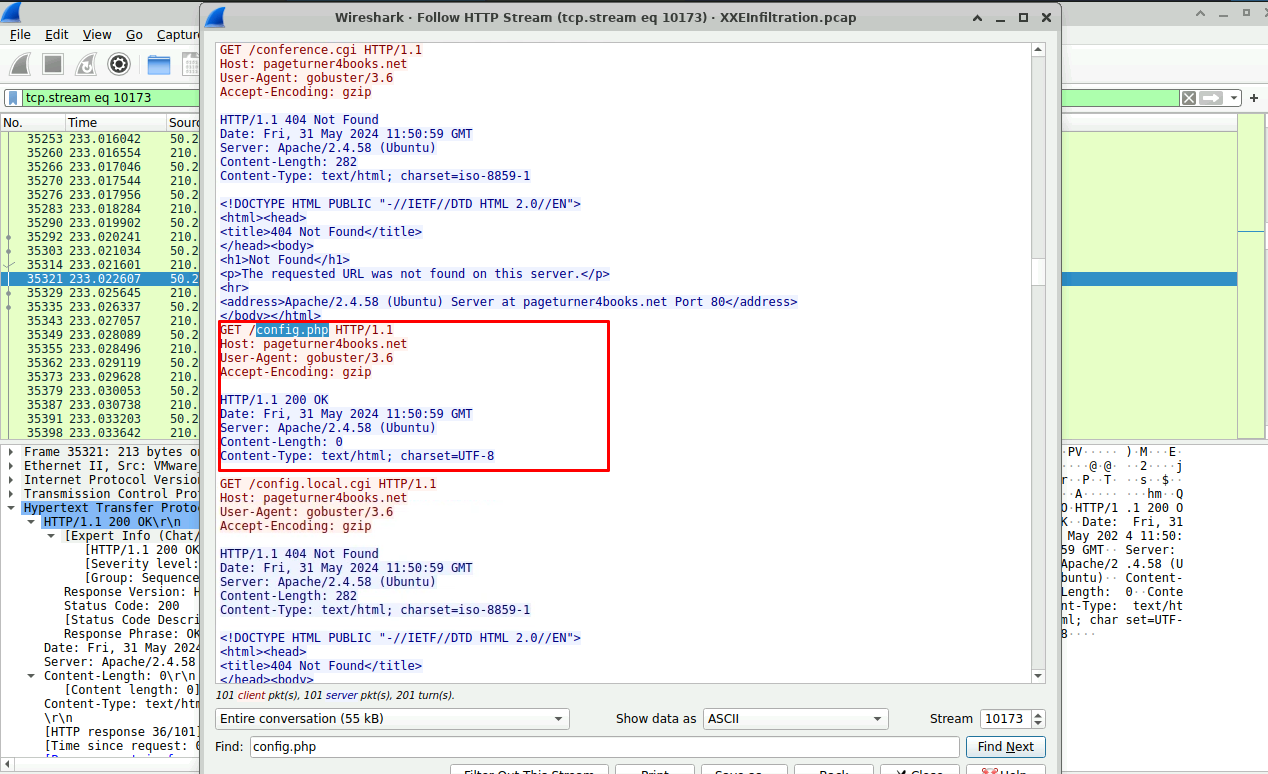Expand the Ethernet II tree node
The image size is (1268, 774).
(x=11, y=466)
